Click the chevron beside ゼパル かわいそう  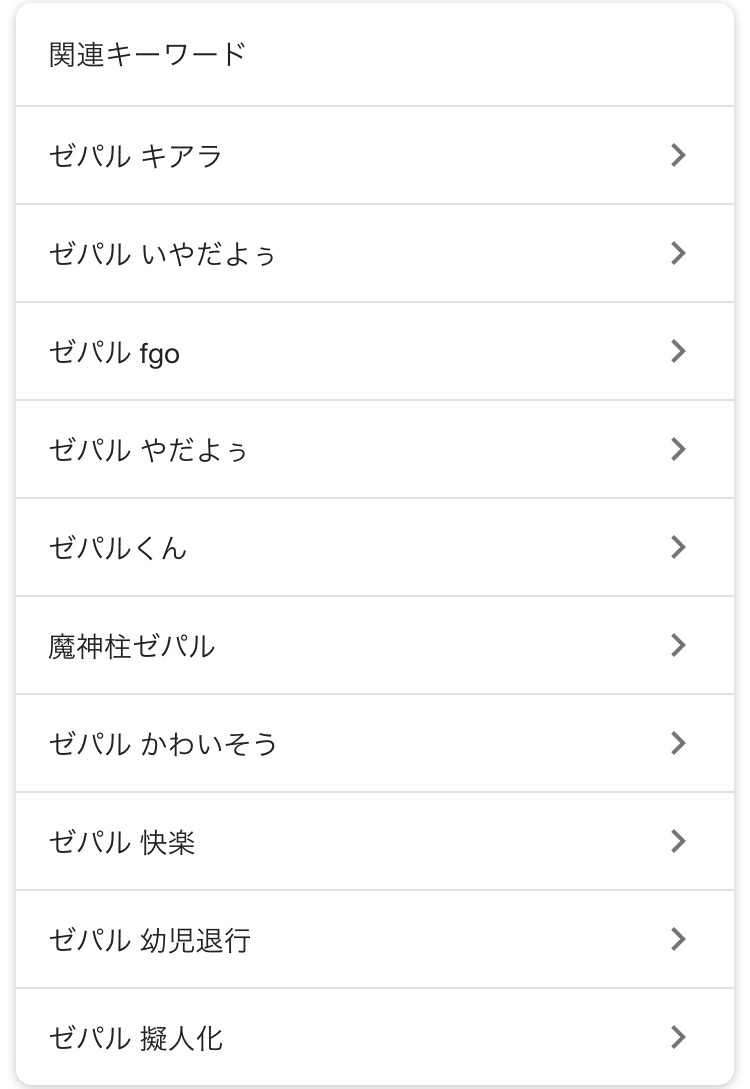pyautogui.click(x=678, y=743)
